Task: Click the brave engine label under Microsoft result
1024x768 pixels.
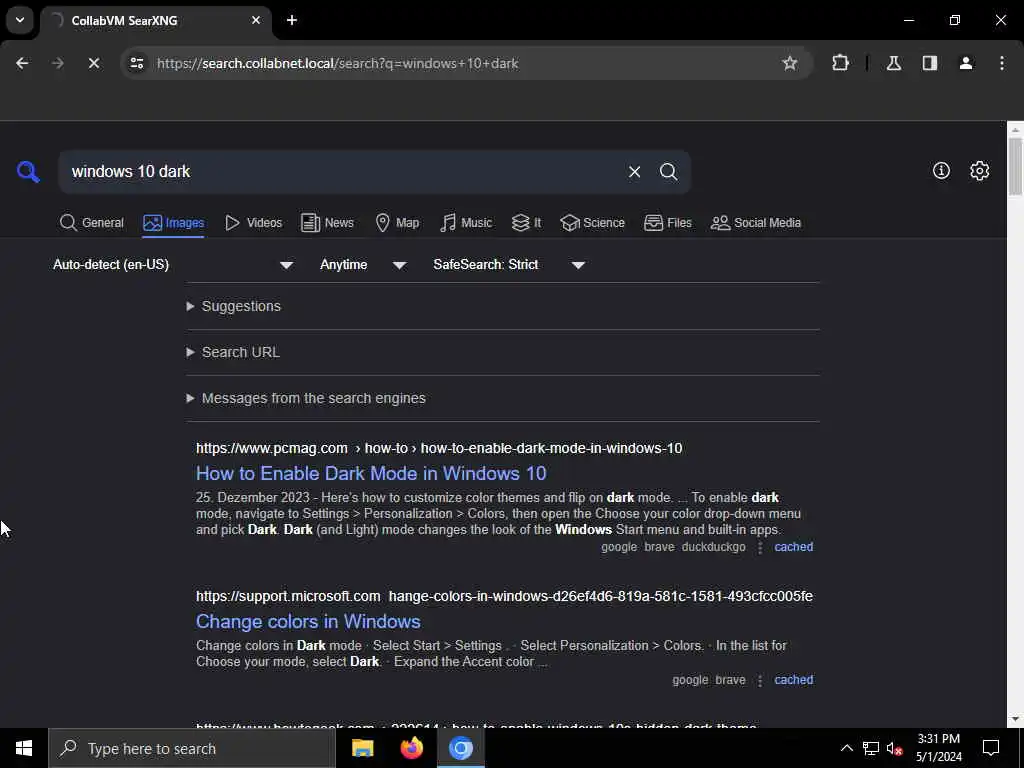Action: 730,679
